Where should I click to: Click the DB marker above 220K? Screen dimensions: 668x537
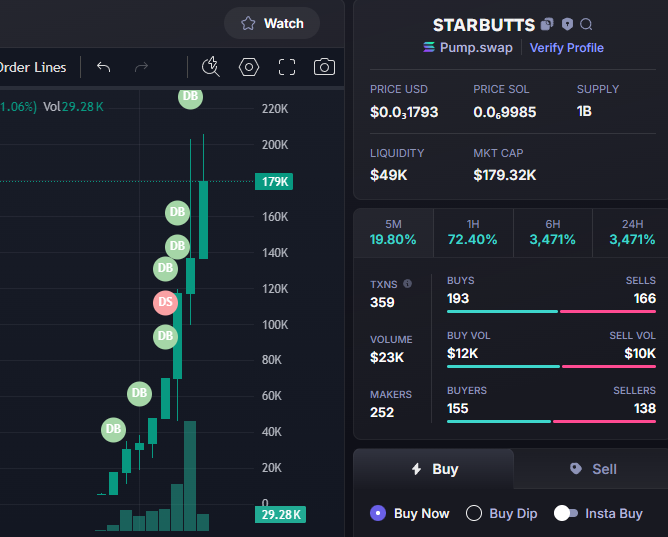click(190, 98)
